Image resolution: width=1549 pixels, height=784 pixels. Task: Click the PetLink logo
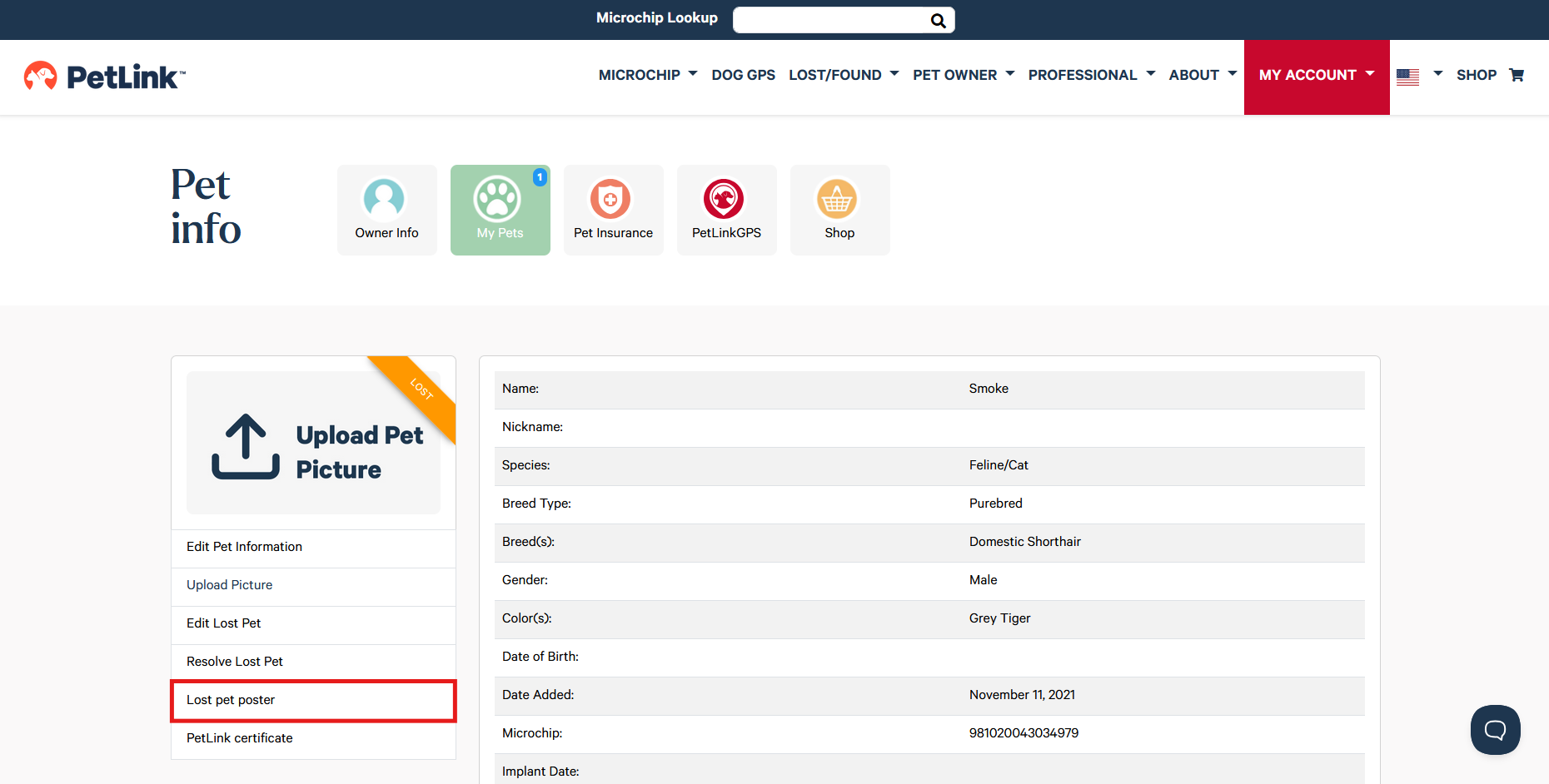pyautogui.click(x=105, y=77)
